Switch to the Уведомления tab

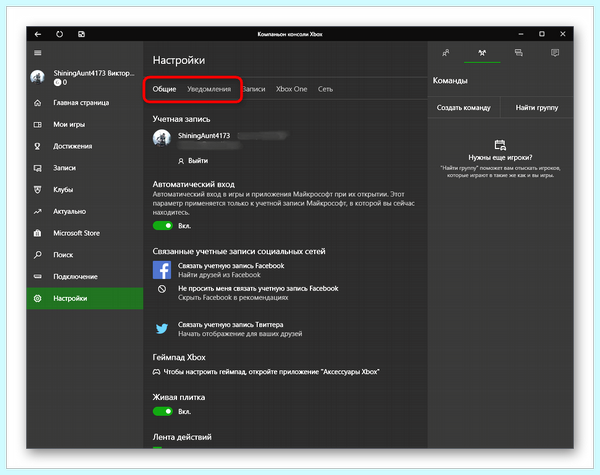209,89
